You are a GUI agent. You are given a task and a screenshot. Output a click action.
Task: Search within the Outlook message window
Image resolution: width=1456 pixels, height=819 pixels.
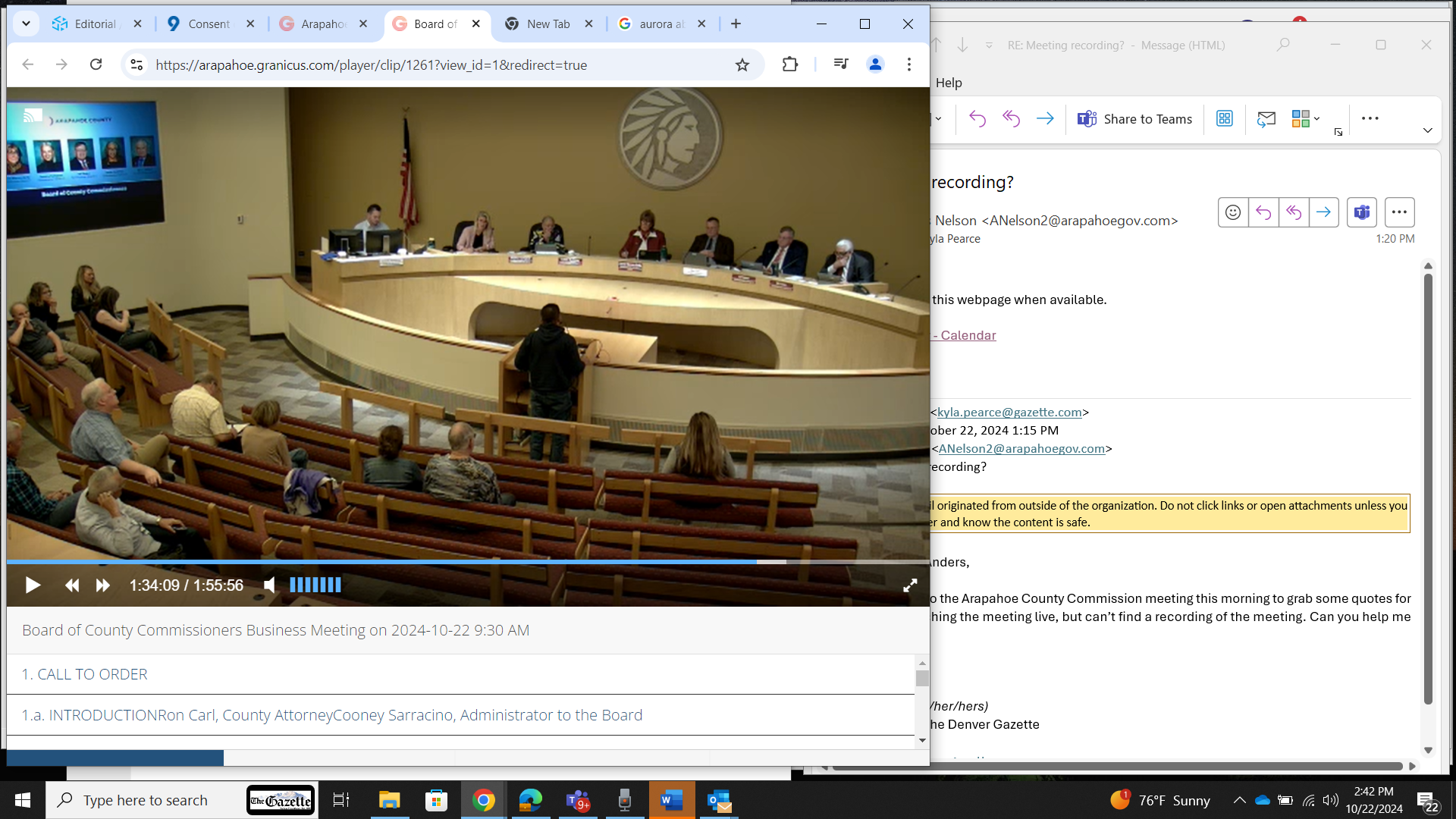[x=1283, y=45]
